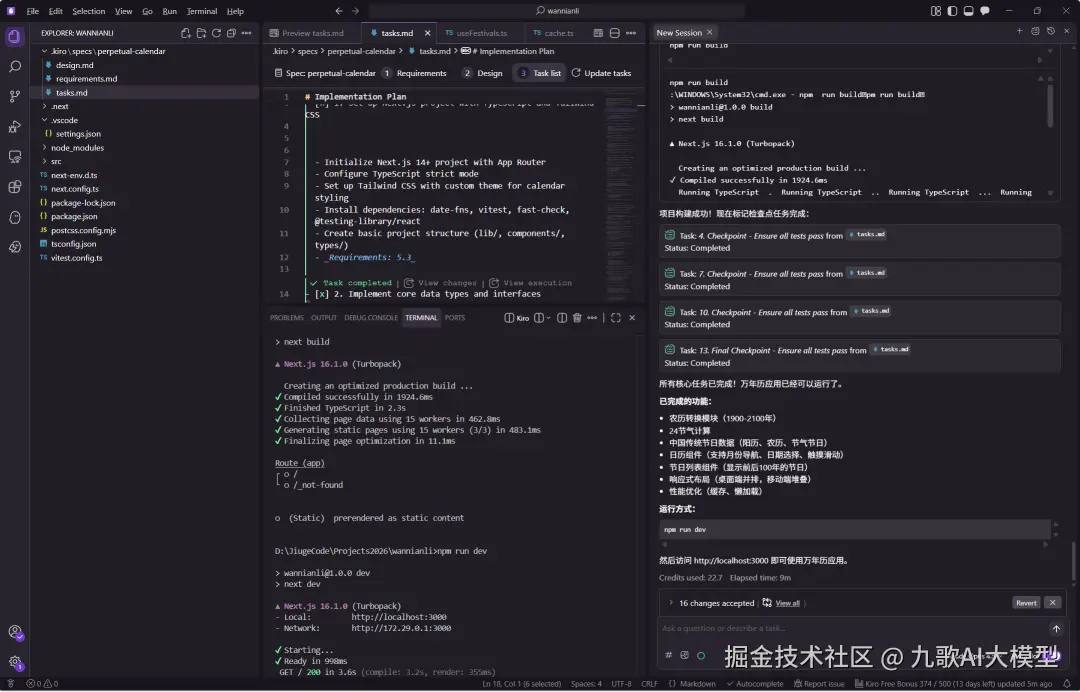This screenshot has height=692, width=1080.
Task: Open the Design spec step
Action: tap(483, 74)
